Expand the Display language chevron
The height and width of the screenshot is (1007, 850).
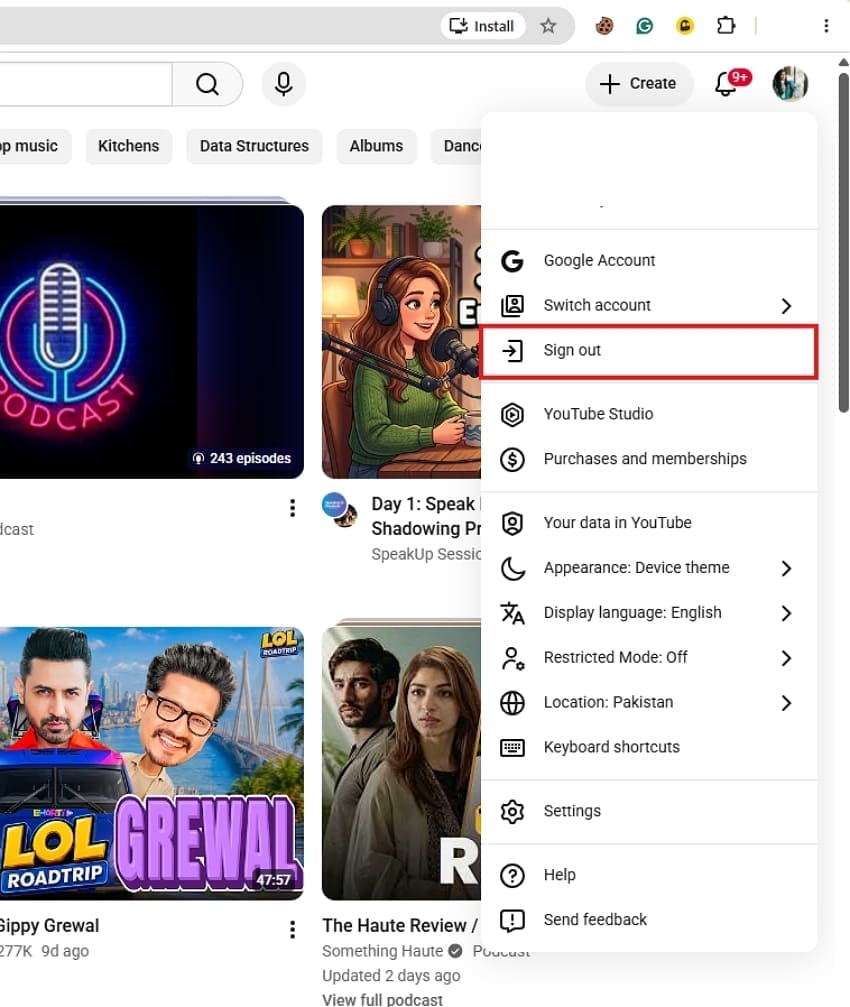[x=786, y=613]
